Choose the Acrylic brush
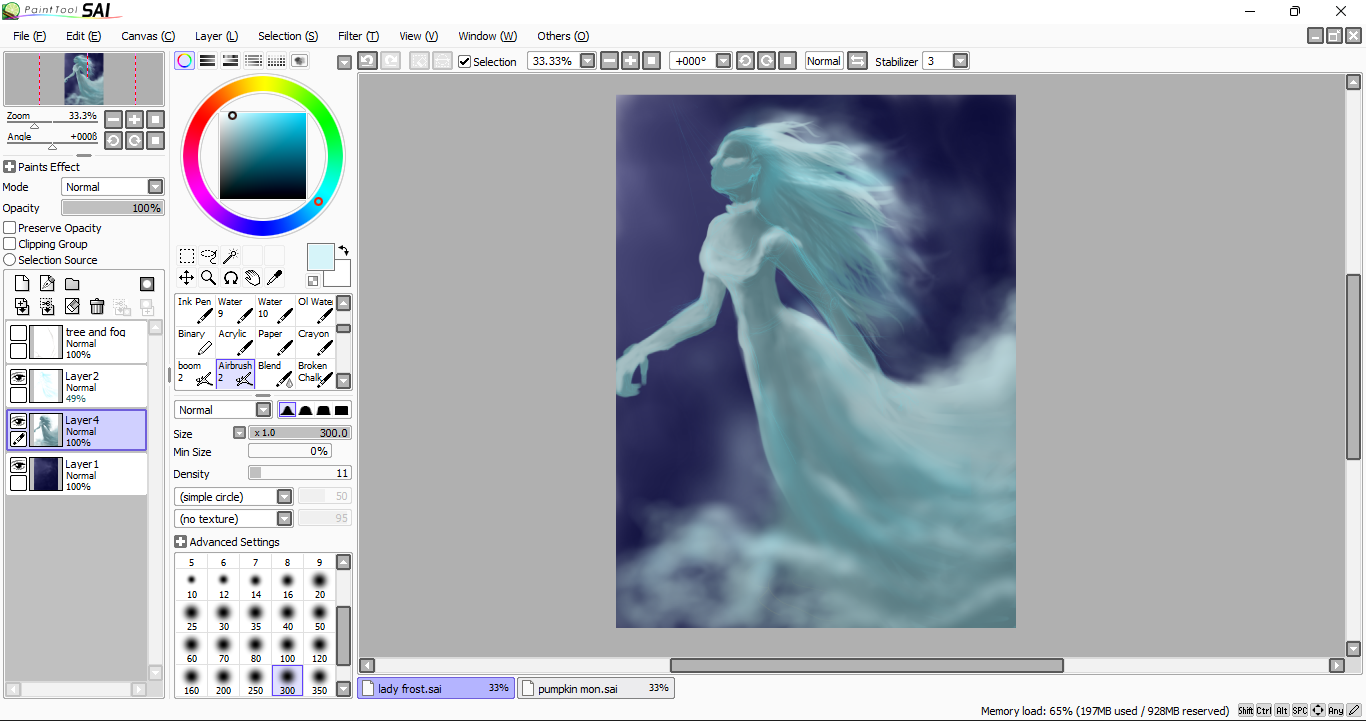The width and height of the screenshot is (1366, 721). point(235,342)
